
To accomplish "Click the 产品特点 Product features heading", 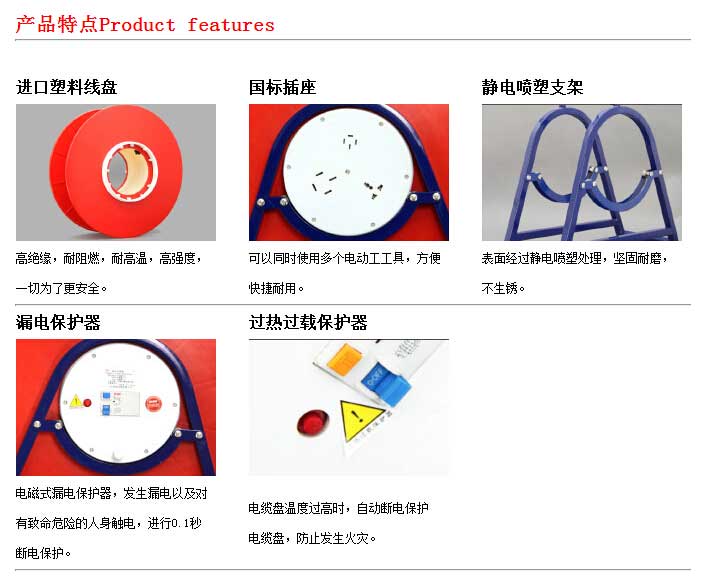I will [x=145, y=25].
